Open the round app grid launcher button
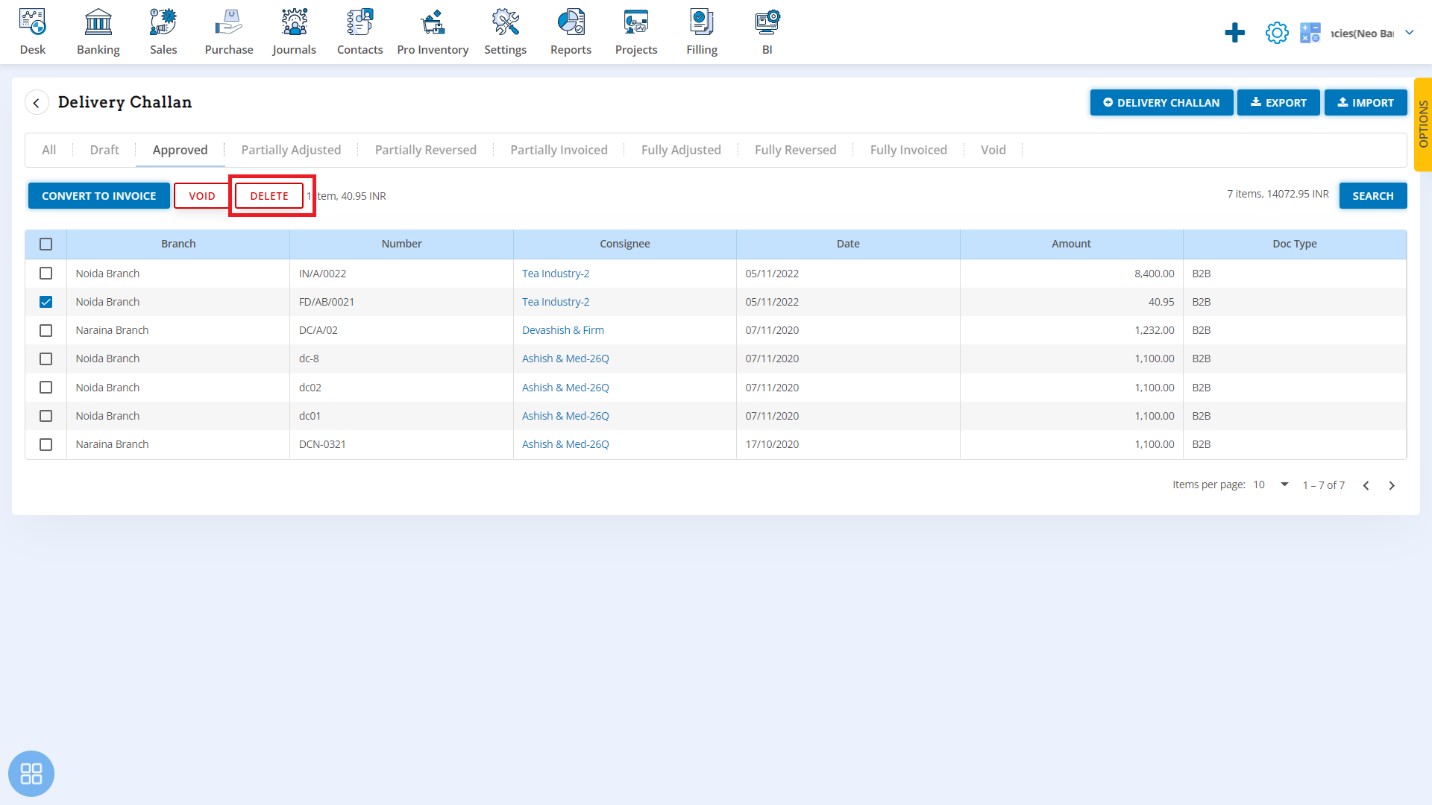The width and height of the screenshot is (1432, 805). tap(31, 774)
